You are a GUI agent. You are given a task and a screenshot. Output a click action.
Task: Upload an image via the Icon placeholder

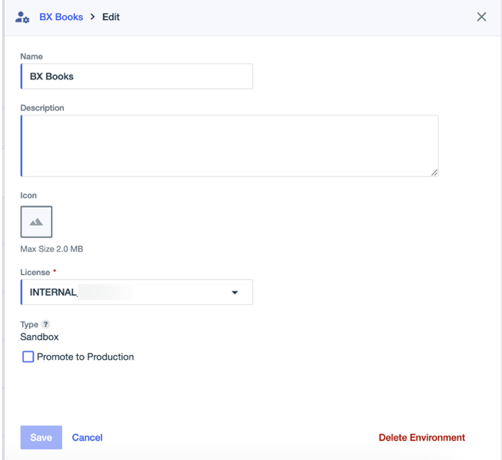point(36,222)
